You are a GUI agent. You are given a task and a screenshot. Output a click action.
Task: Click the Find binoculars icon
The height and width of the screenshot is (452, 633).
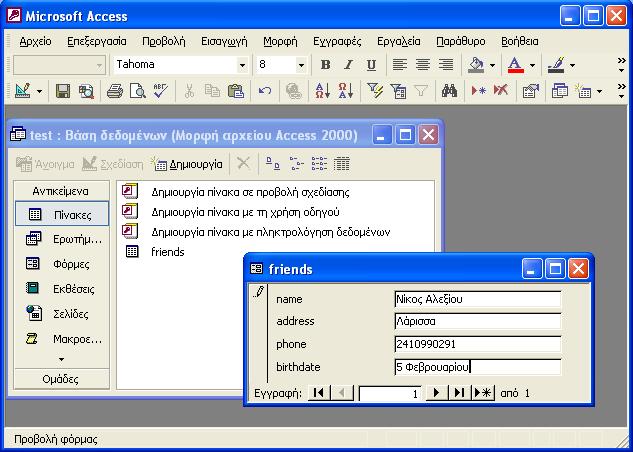tap(449, 91)
